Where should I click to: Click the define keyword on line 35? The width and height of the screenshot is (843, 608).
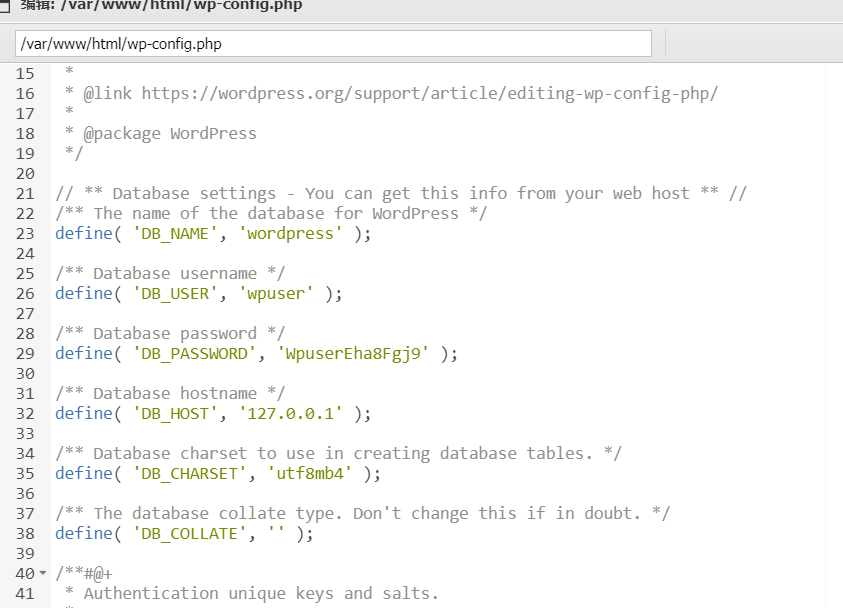[x=83, y=473]
